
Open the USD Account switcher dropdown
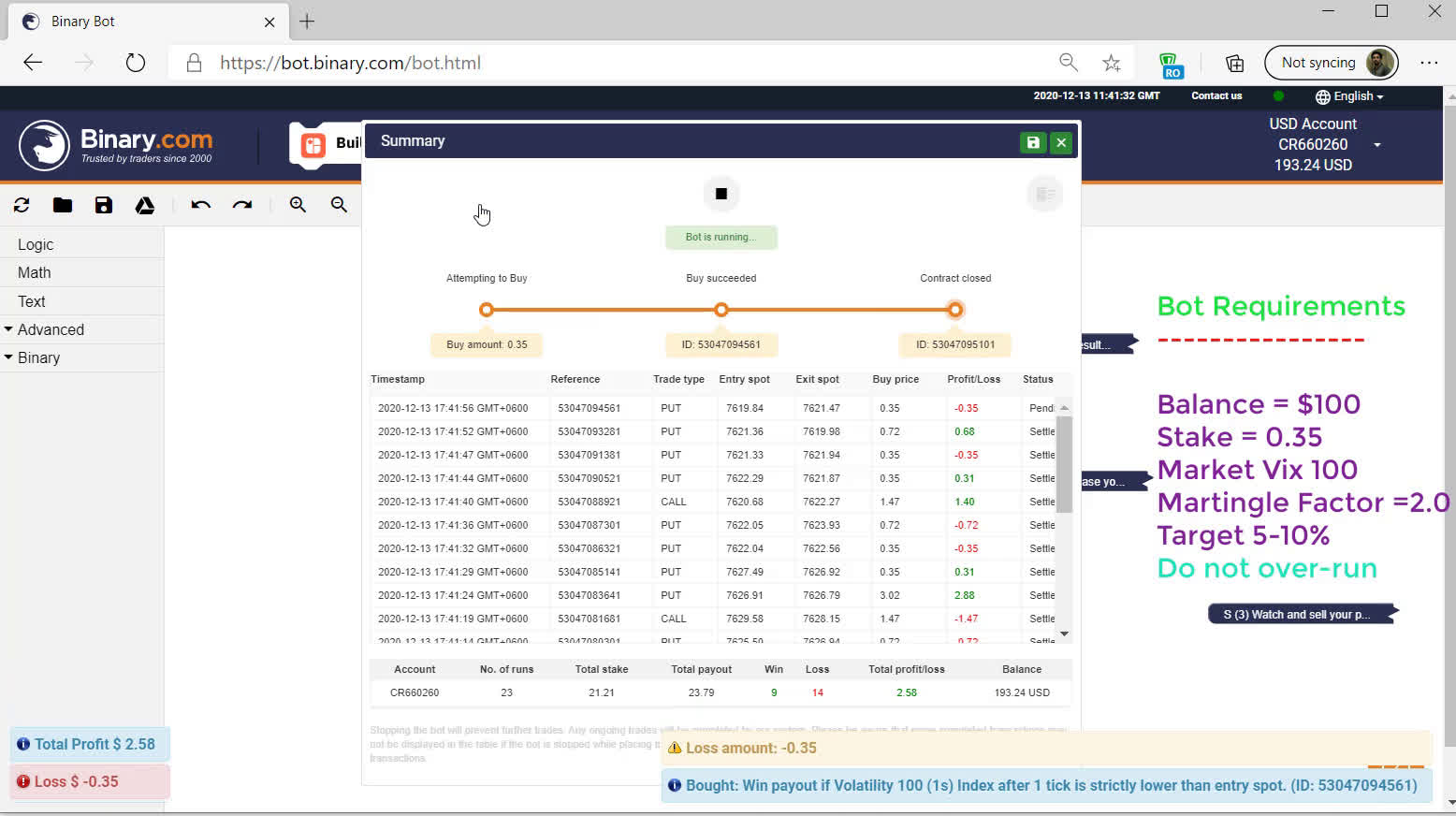1376,145
